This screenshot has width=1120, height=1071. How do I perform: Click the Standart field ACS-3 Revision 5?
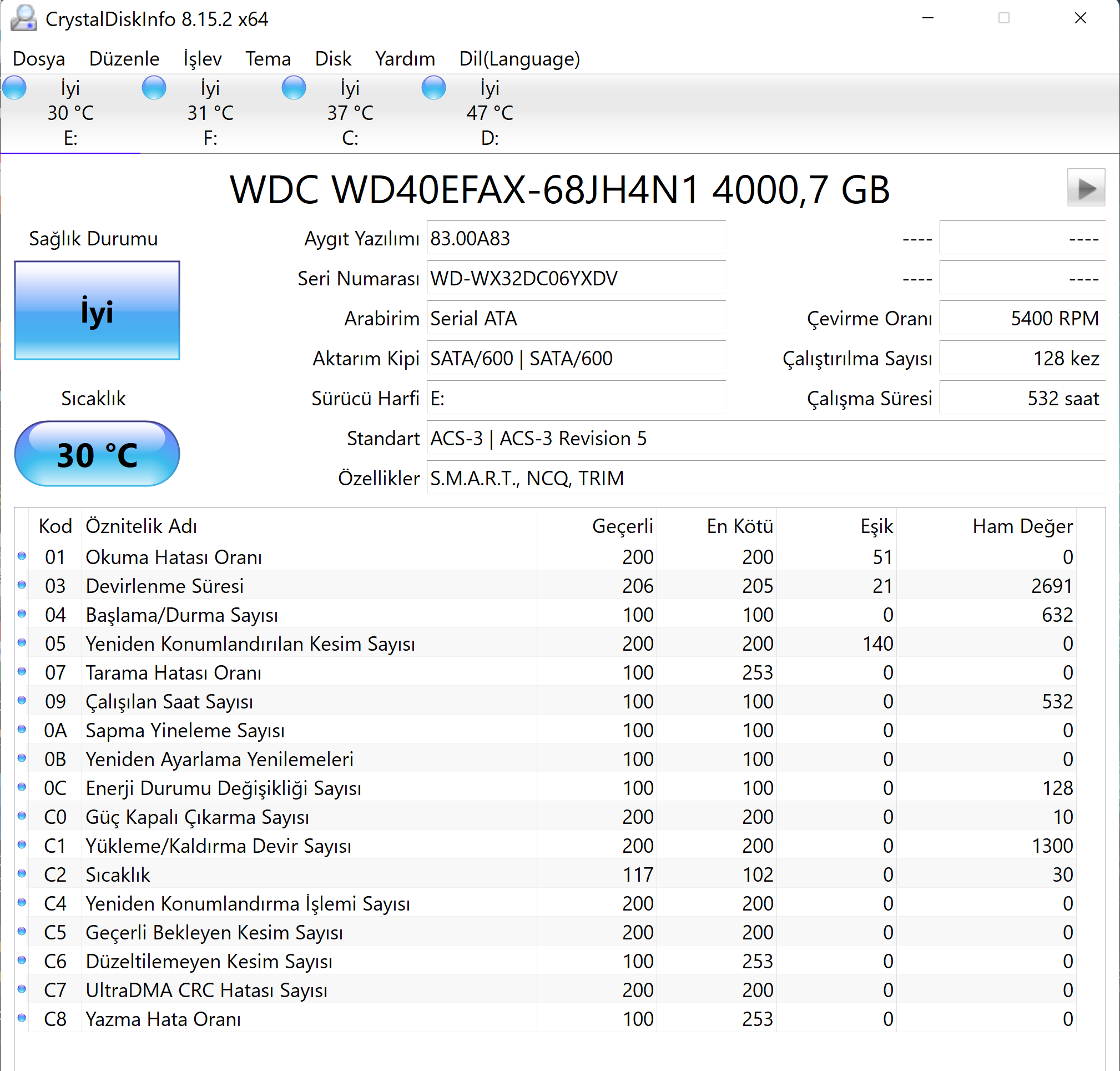click(766, 438)
